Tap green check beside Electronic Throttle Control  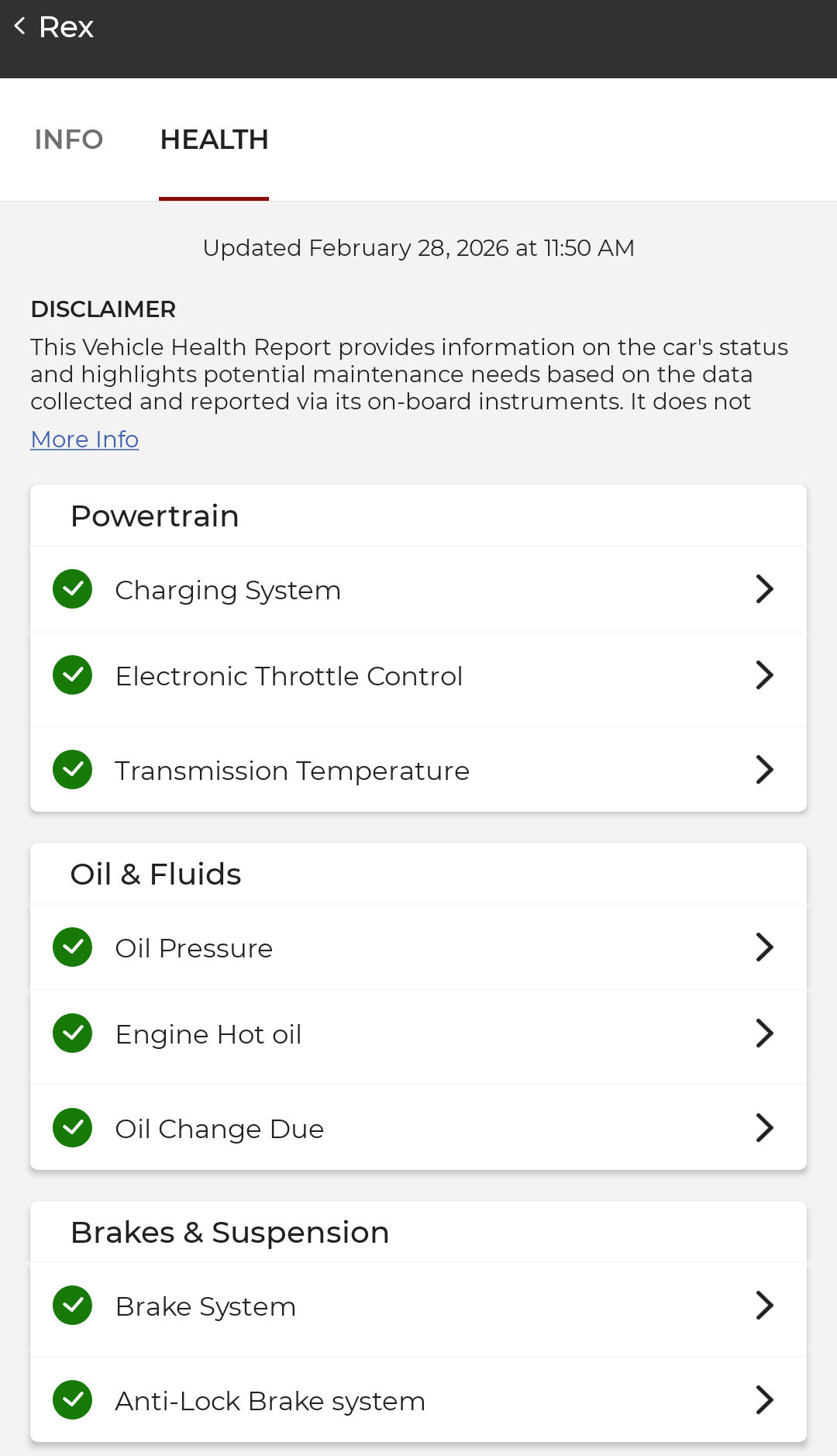pyautogui.click(x=73, y=675)
